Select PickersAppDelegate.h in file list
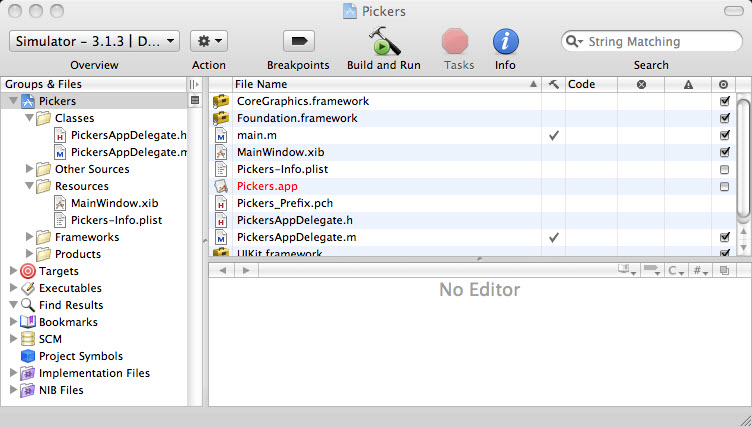The width and height of the screenshot is (752, 427). click(x=294, y=220)
